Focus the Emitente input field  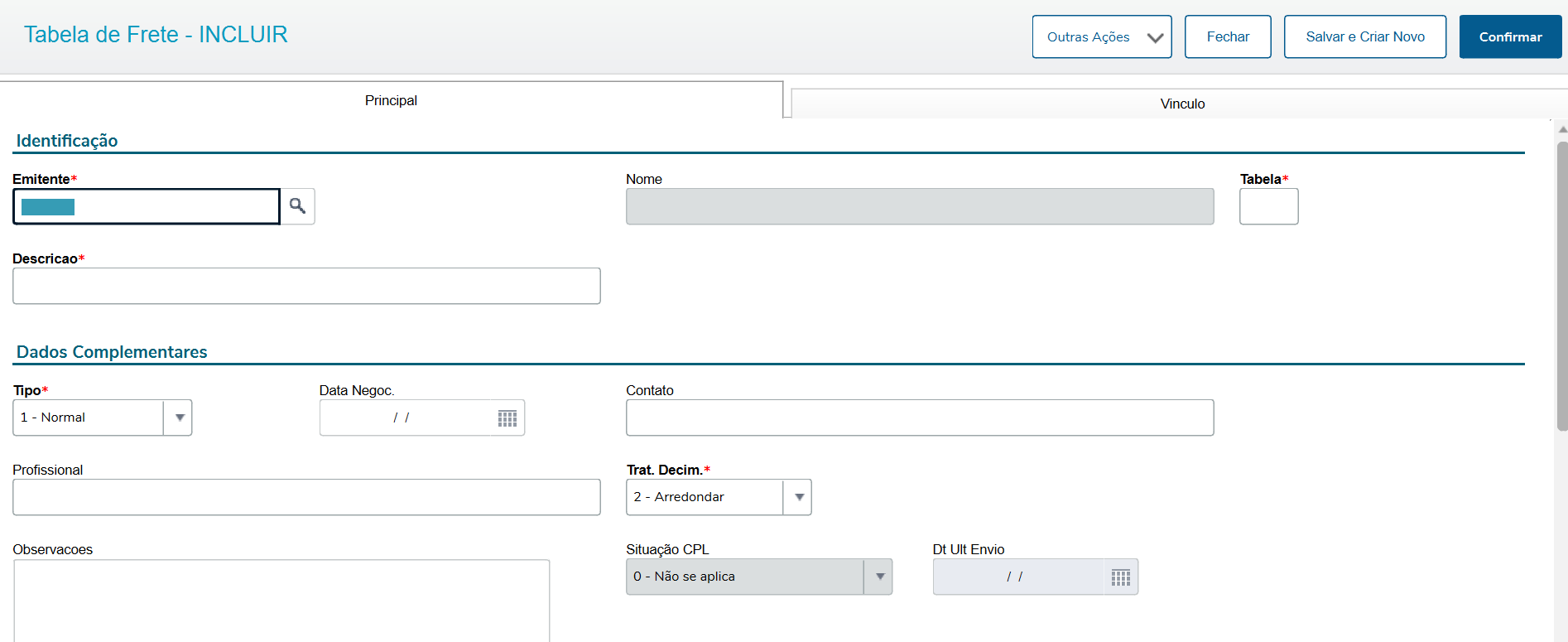coord(147,206)
